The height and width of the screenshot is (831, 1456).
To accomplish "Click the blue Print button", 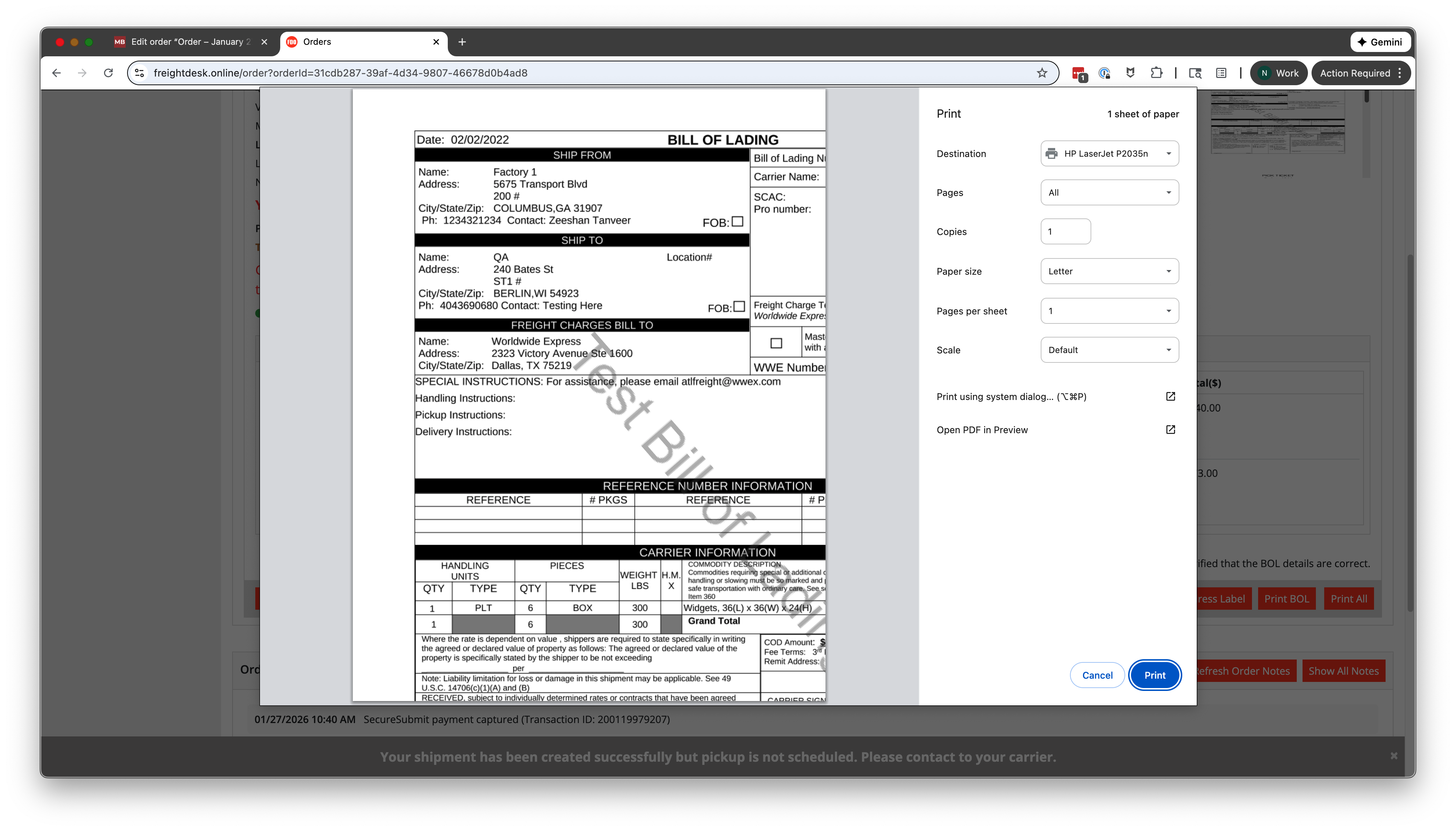I will (1154, 675).
